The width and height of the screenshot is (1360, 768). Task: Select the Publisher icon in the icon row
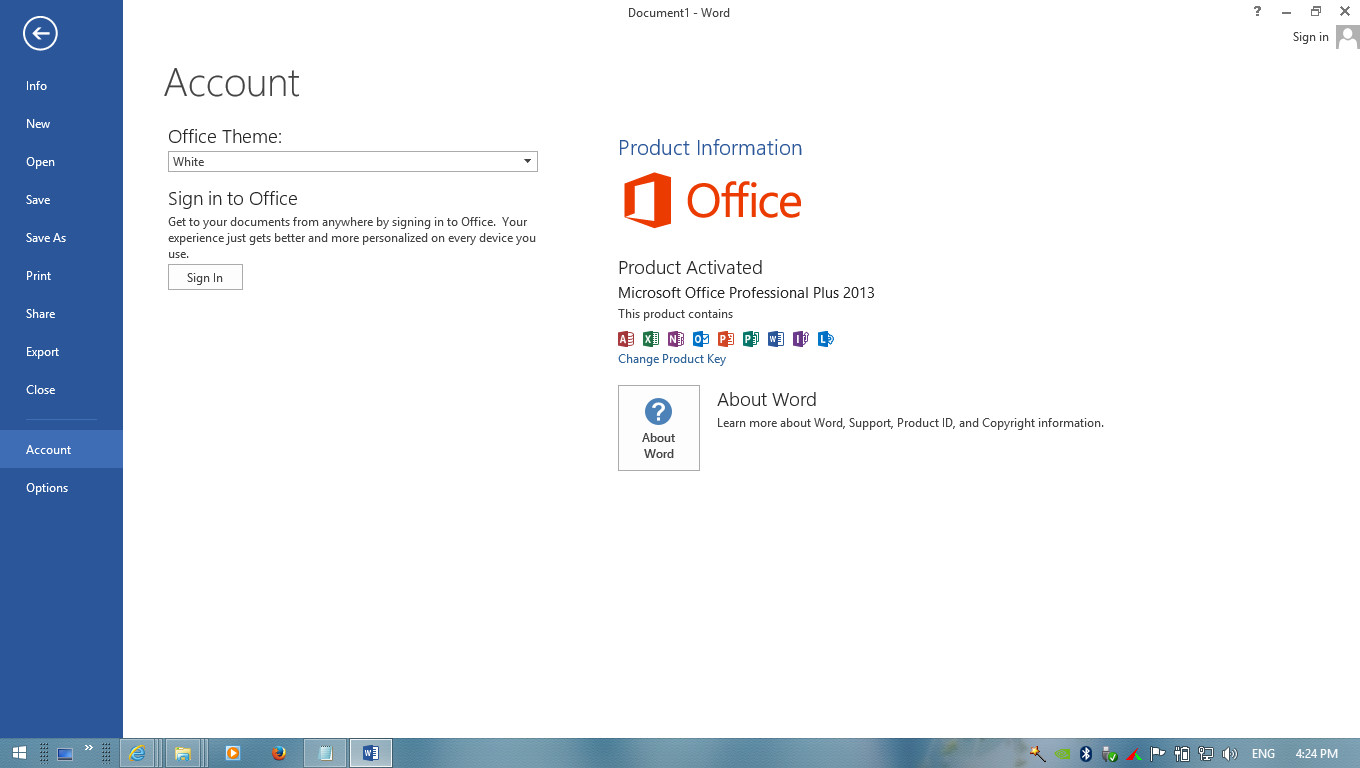point(751,339)
